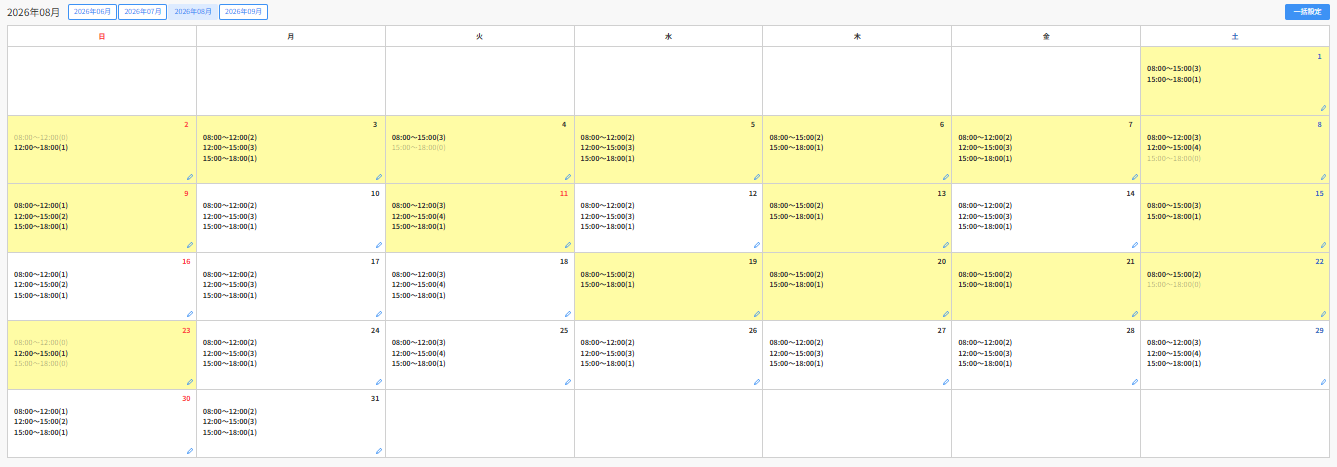Click the edit pencil icon on August 31
This screenshot has width=1337, height=467.
point(379,451)
